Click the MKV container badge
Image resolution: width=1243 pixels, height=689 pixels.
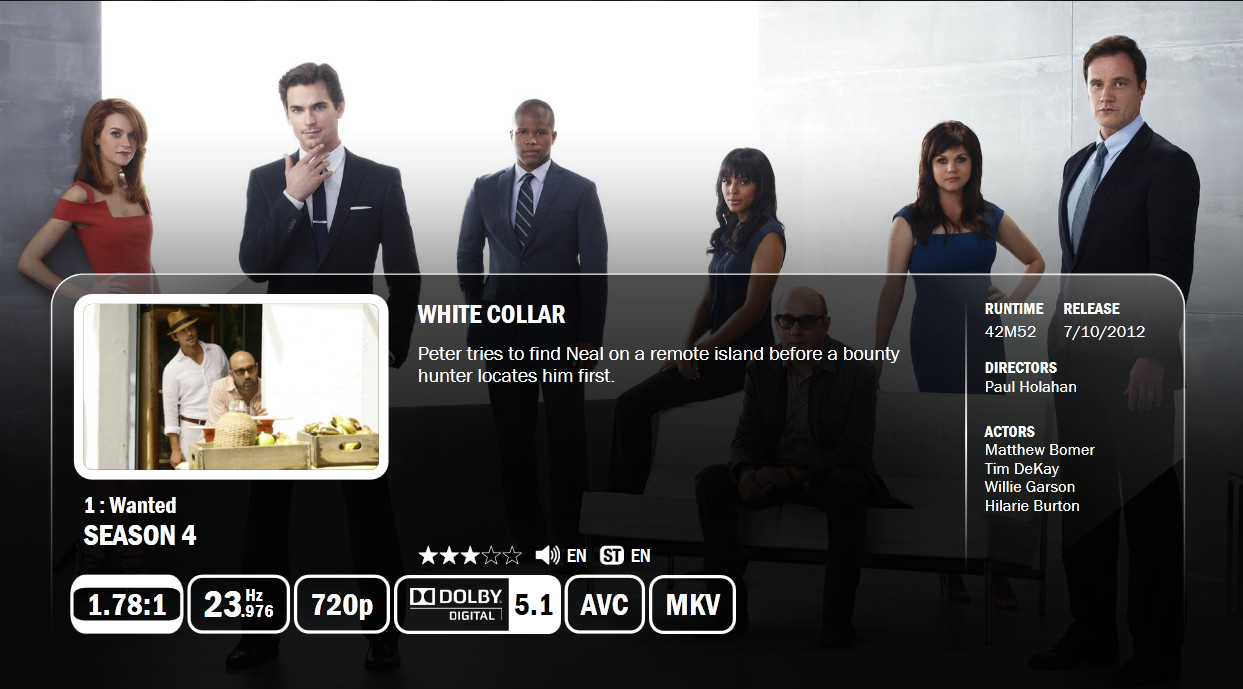click(692, 604)
